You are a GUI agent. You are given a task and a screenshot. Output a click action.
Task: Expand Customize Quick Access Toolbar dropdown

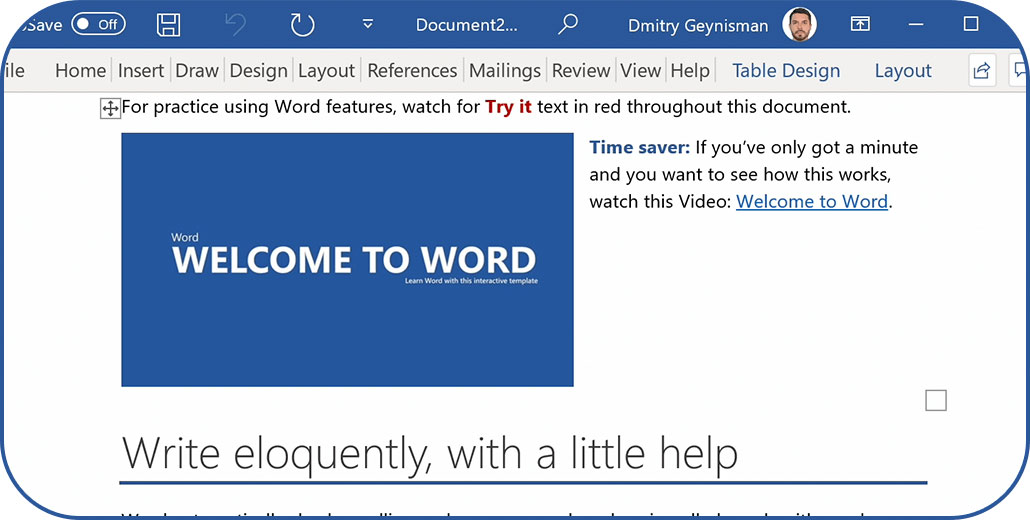(368, 25)
